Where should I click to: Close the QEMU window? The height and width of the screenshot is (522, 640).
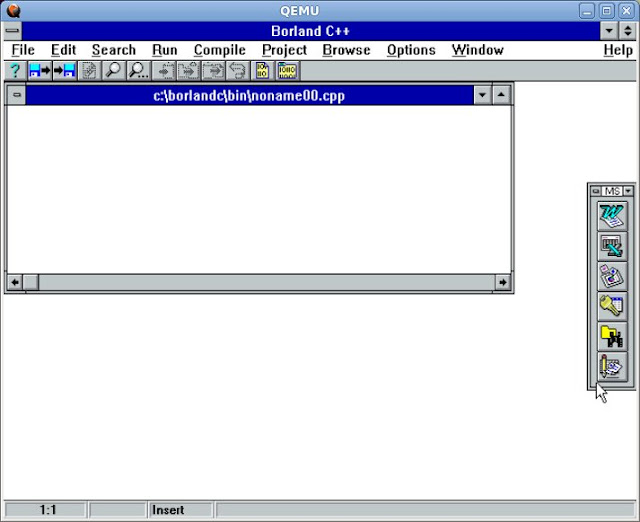[x=626, y=11]
